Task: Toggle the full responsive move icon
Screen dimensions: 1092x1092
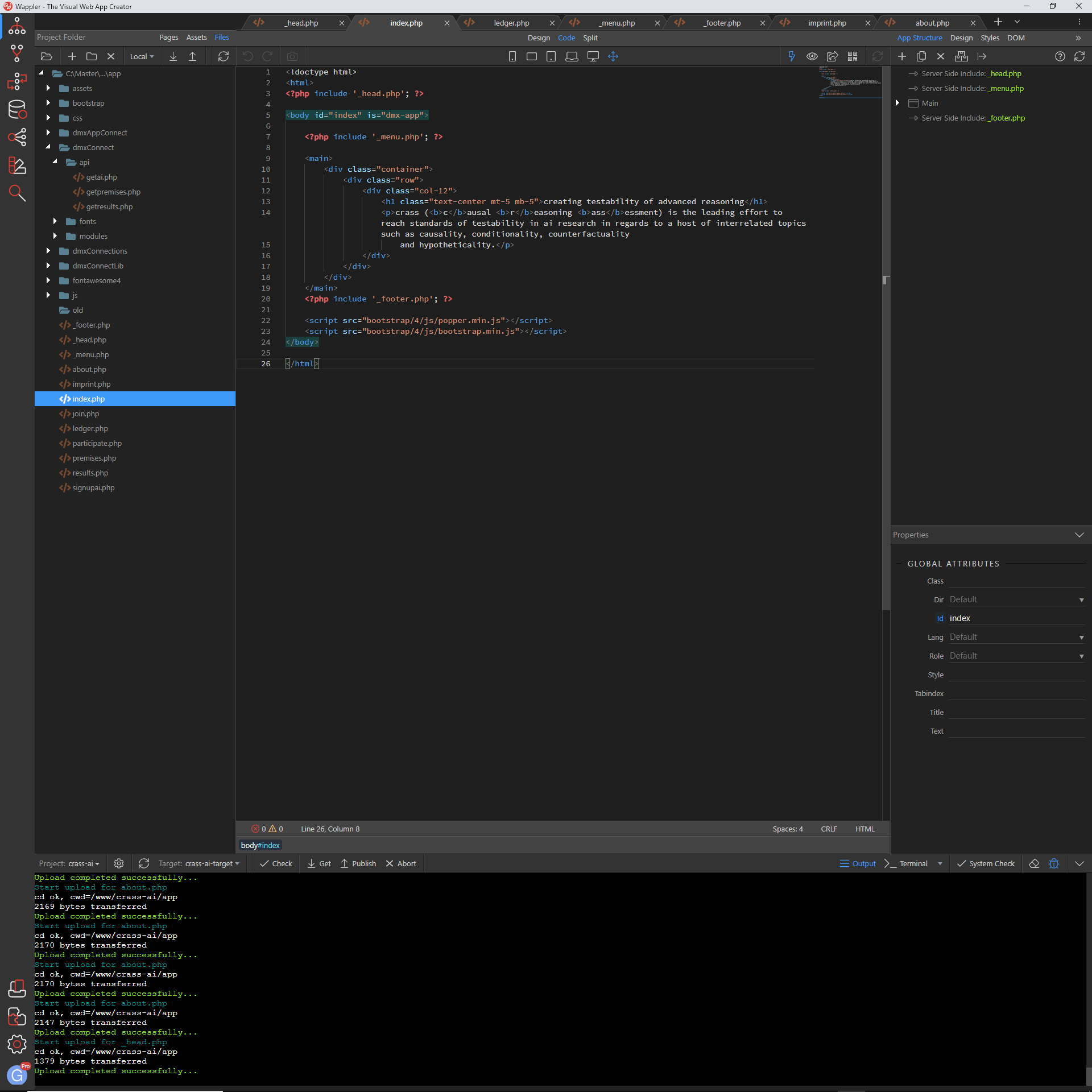Action: click(x=613, y=56)
